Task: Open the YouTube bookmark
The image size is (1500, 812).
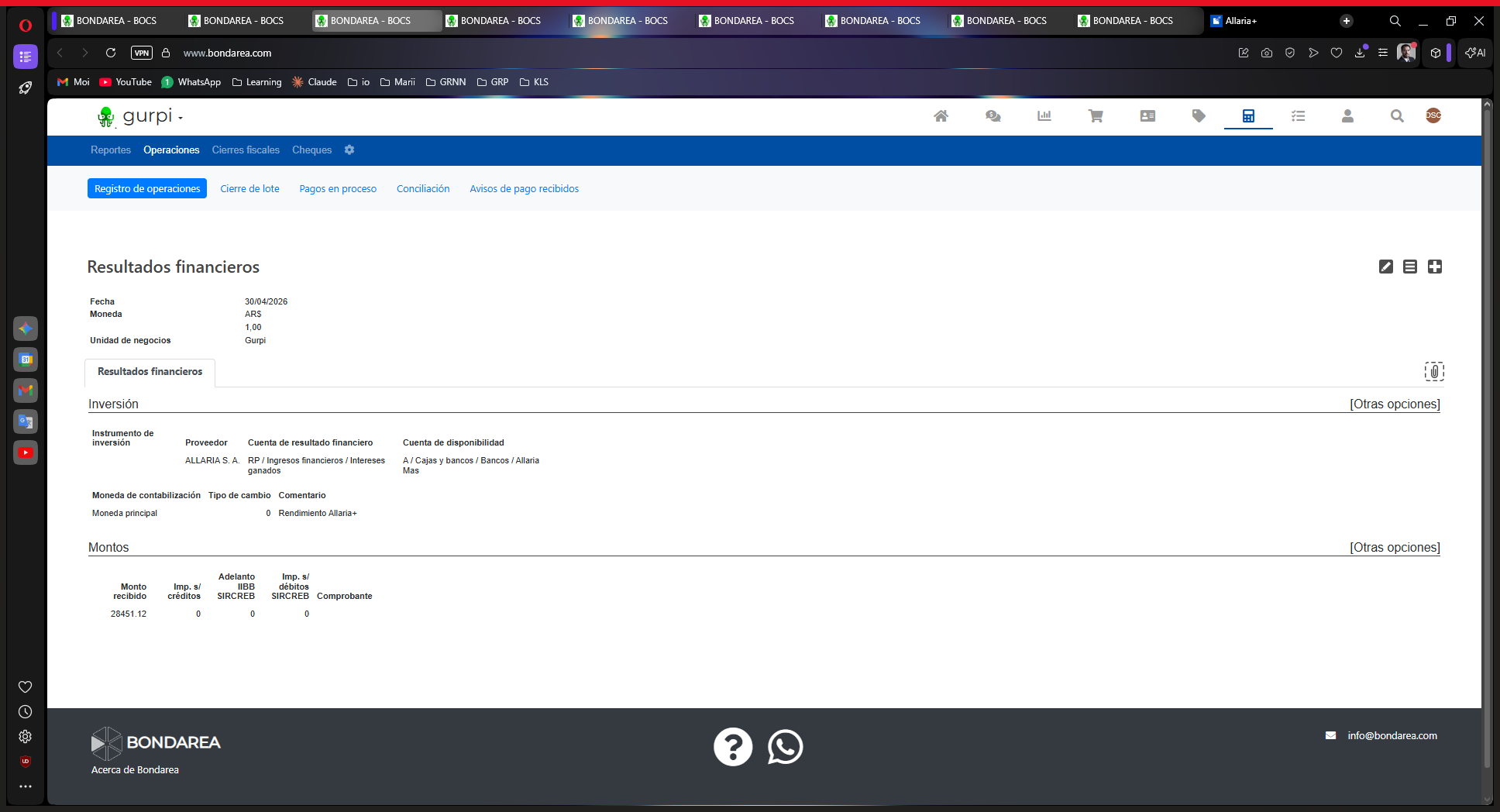Action: tap(126, 82)
